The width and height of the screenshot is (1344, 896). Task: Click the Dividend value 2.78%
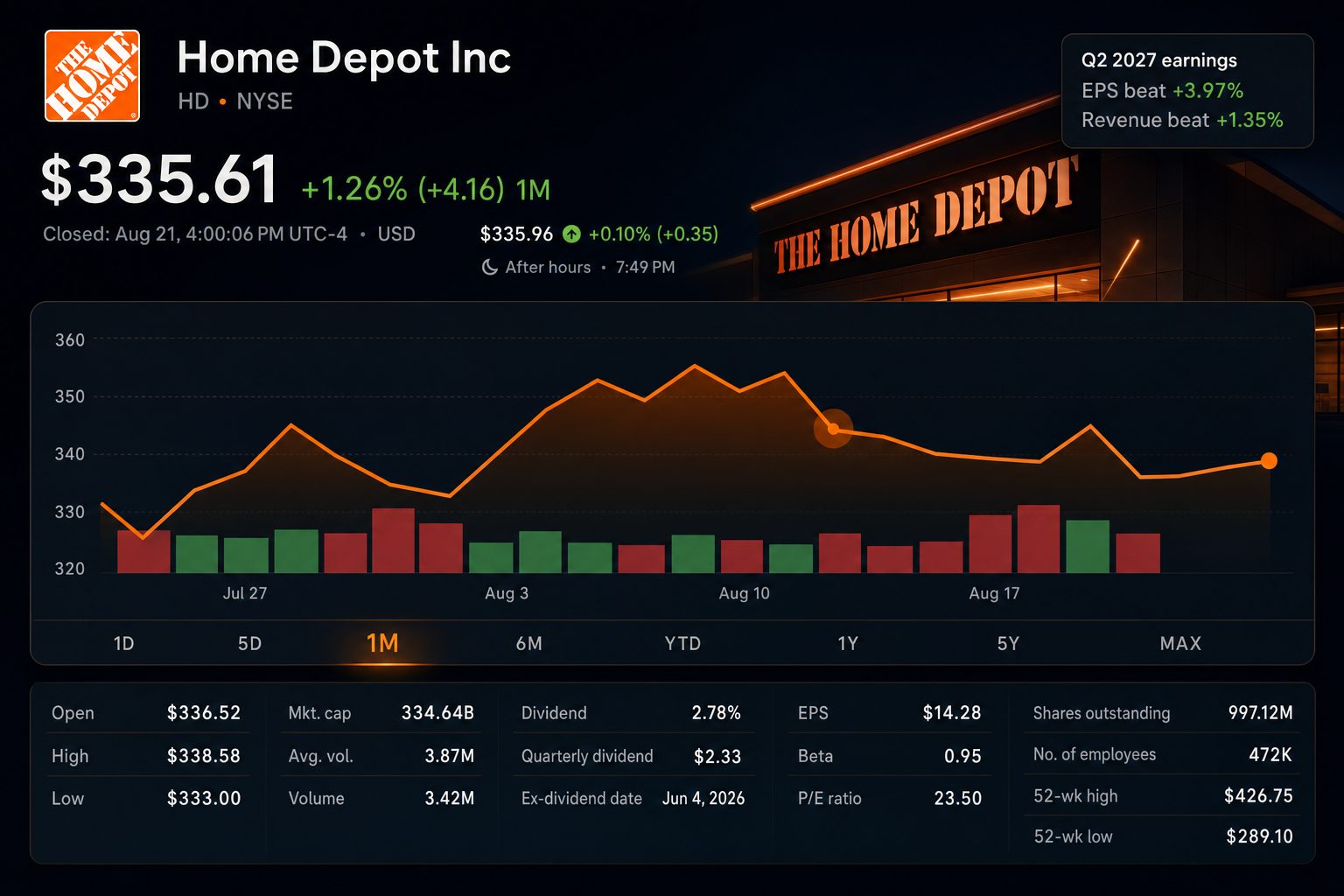(716, 712)
